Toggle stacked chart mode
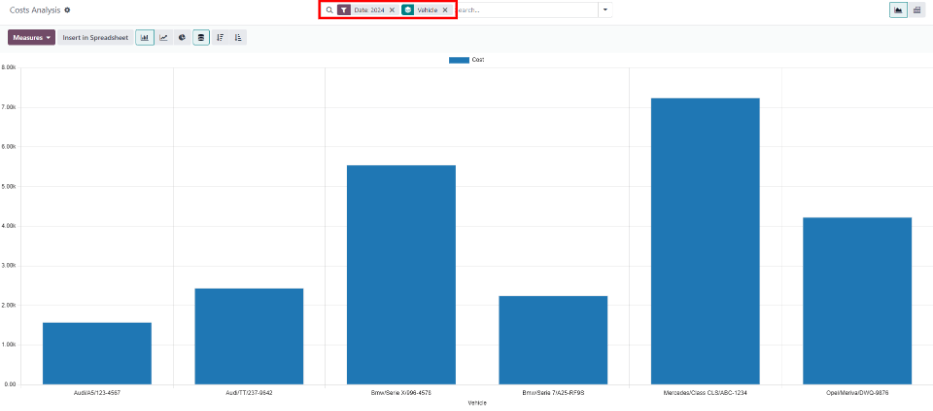The height and width of the screenshot is (411, 933). [x=201, y=38]
